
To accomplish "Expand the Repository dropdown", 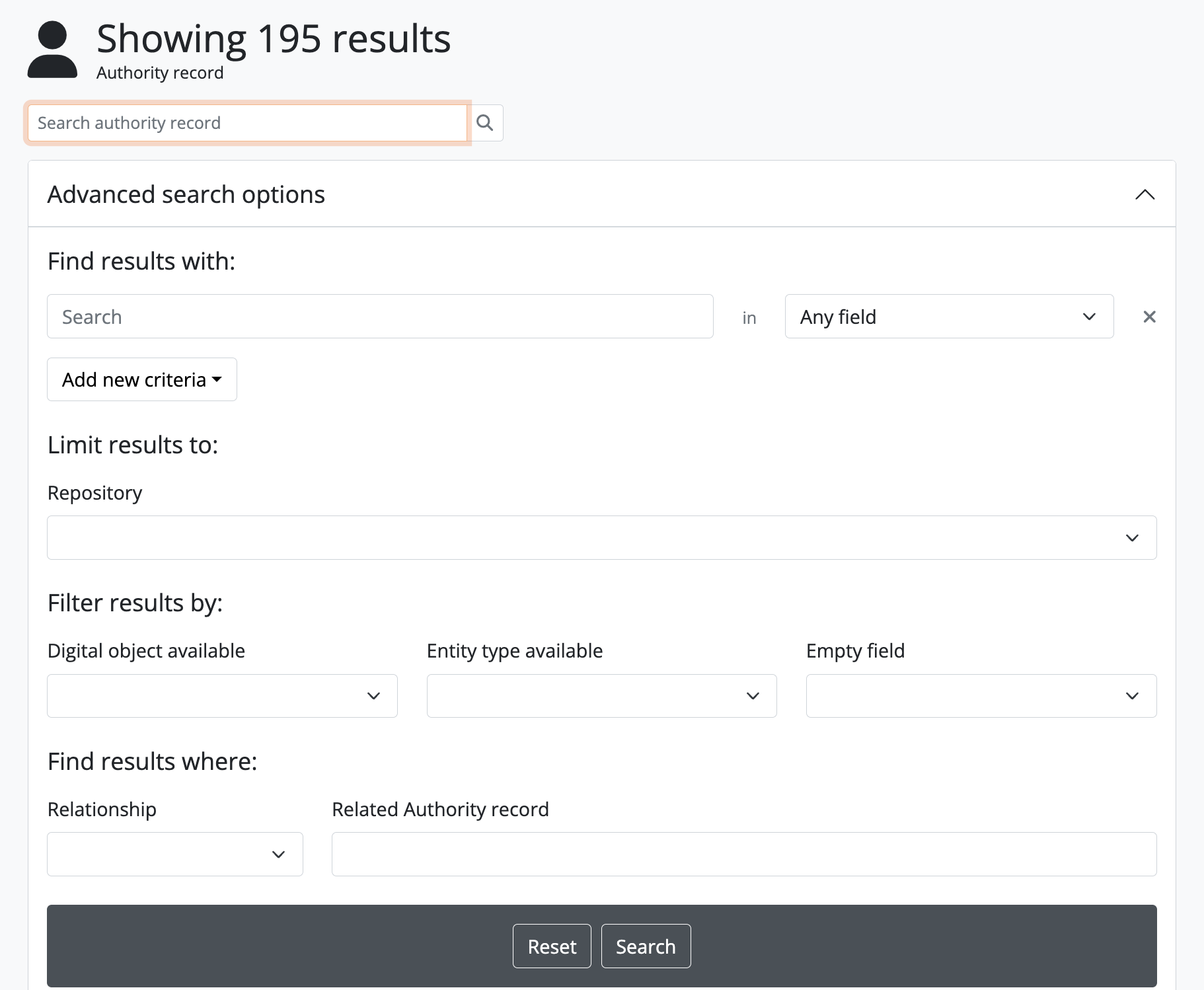I will (x=601, y=537).
